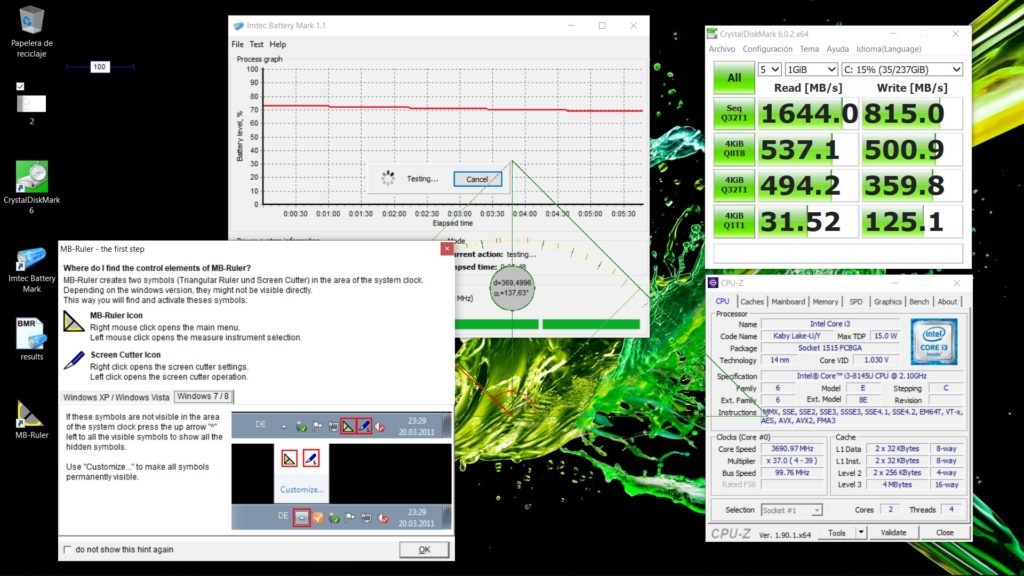Click Customize... link in hint screenshot
The width and height of the screenshot is (1024, 576).
pos(301,489)
